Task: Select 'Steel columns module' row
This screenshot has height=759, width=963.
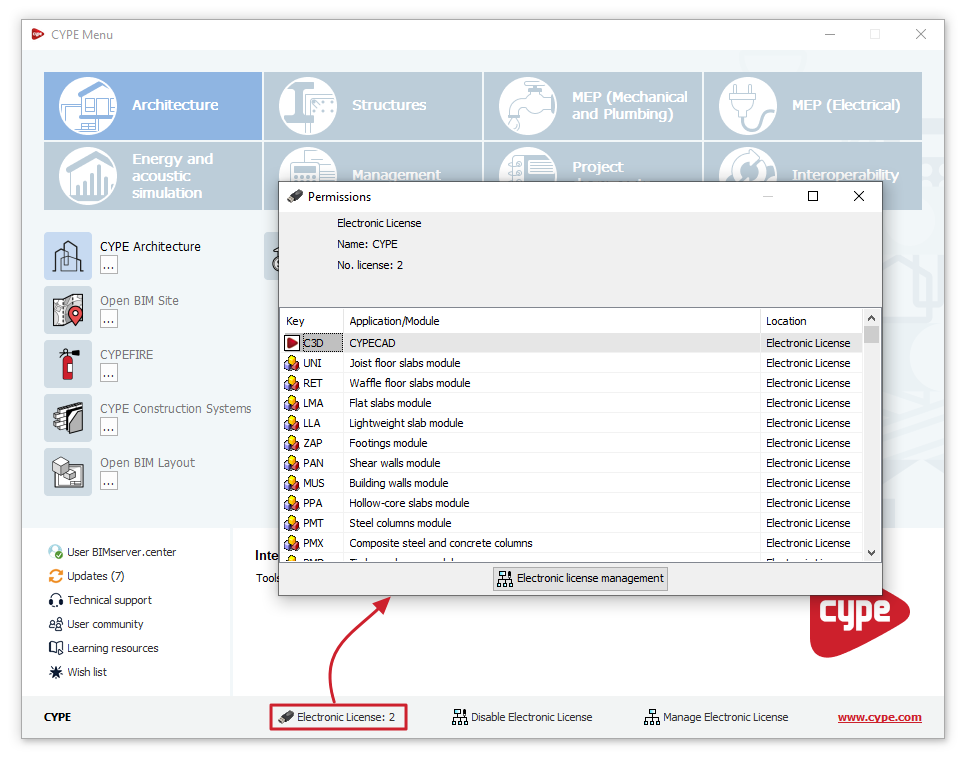Action: pyautogui.click(x=571, y=523)
